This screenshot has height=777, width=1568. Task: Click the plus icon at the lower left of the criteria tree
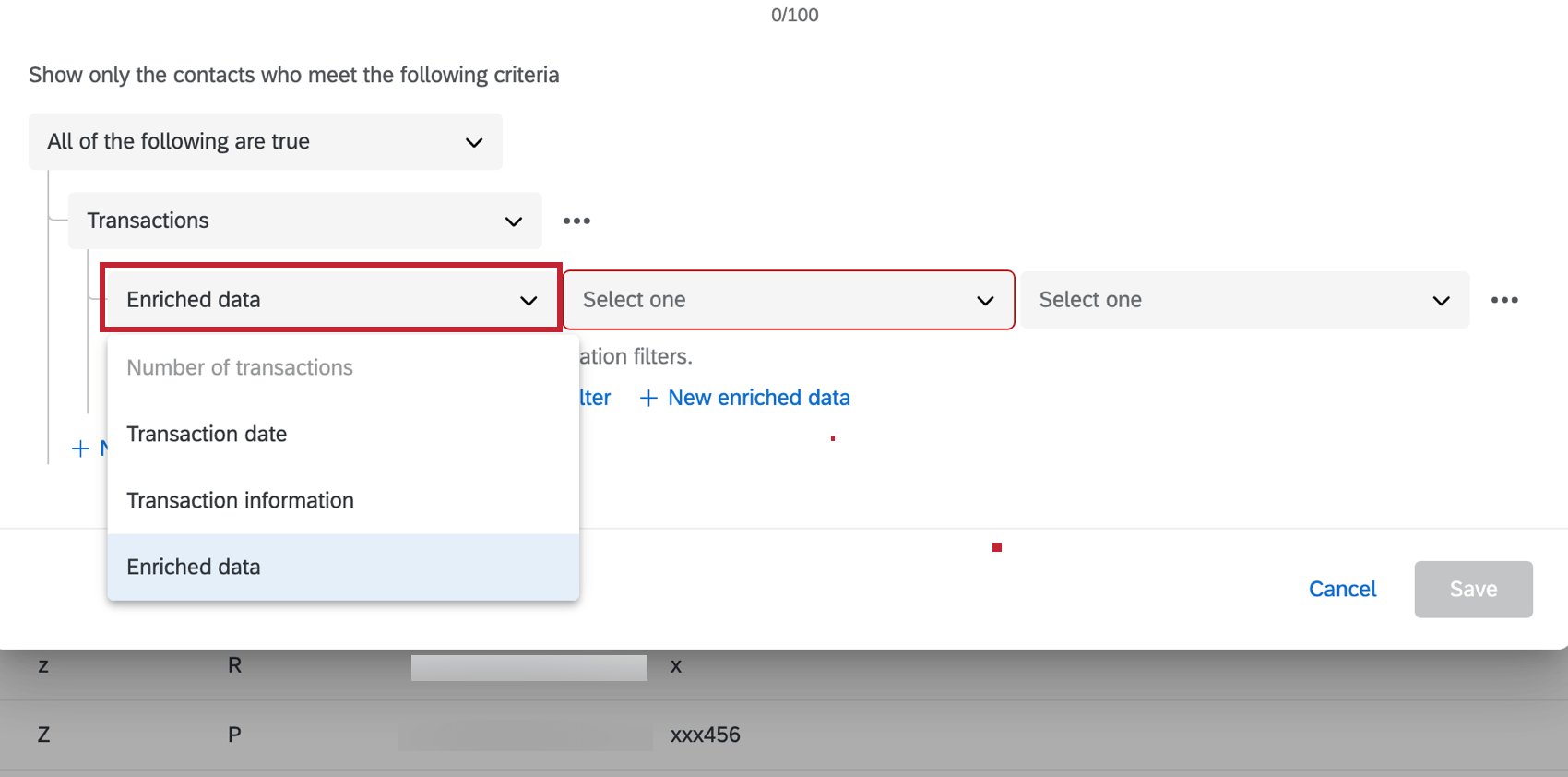[x=81, y=448]
